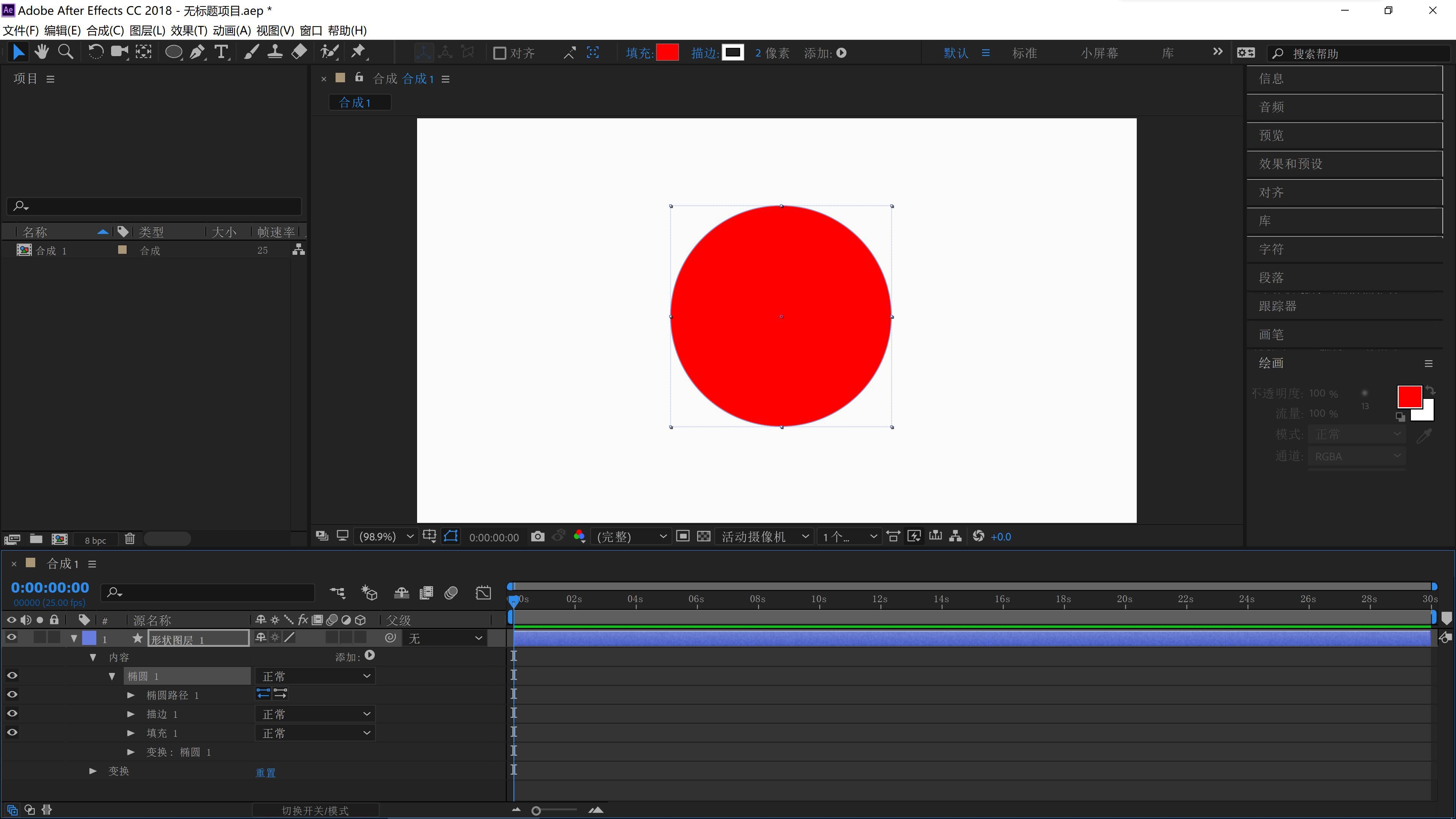Screen dimensions: 1456x819
Task: Select the Pen tool
Action: tap(197, 53)
